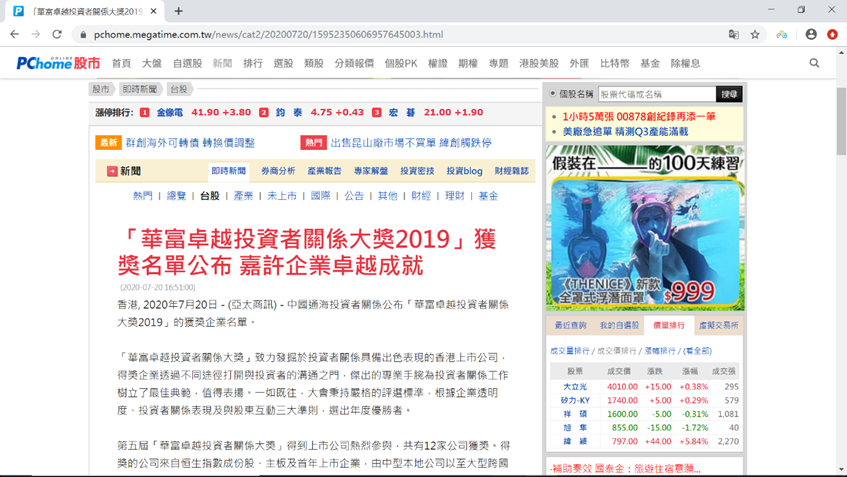Viewport: 847px width, 477px height.
Task: Focus the 股票代碼或名稱 search field
Action: tap(657, 94)
